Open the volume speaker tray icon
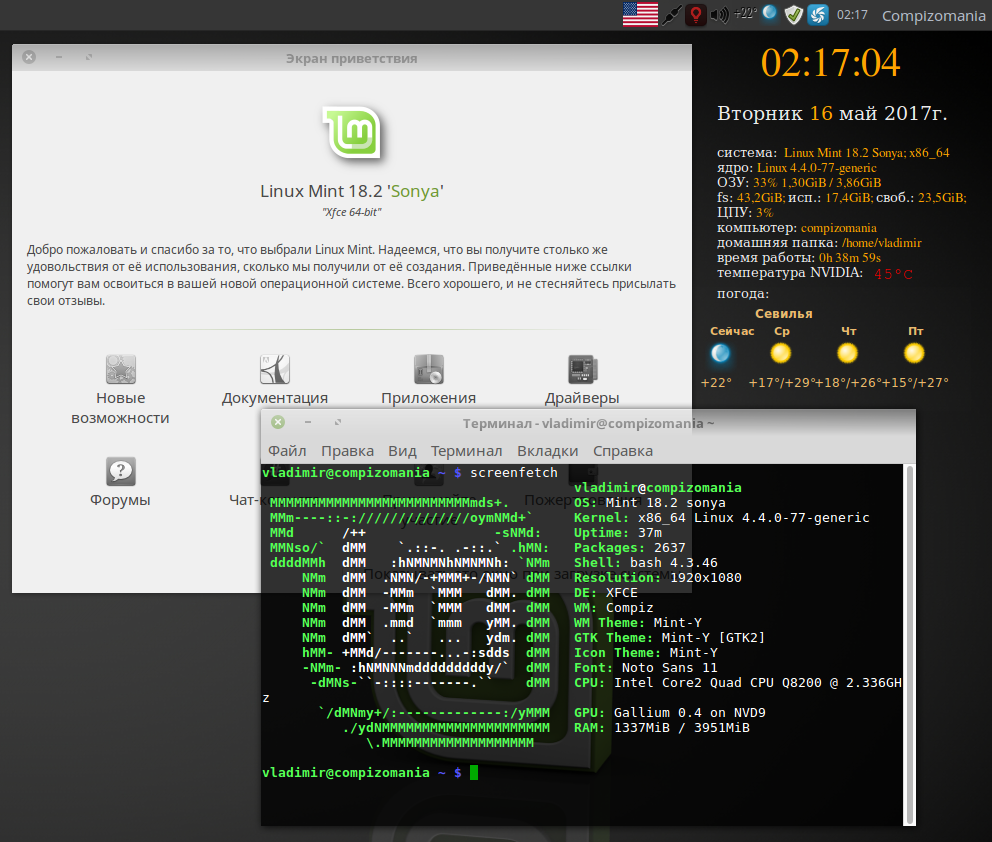The width and height of the screenshot is (992, 842). click(719, 15)
